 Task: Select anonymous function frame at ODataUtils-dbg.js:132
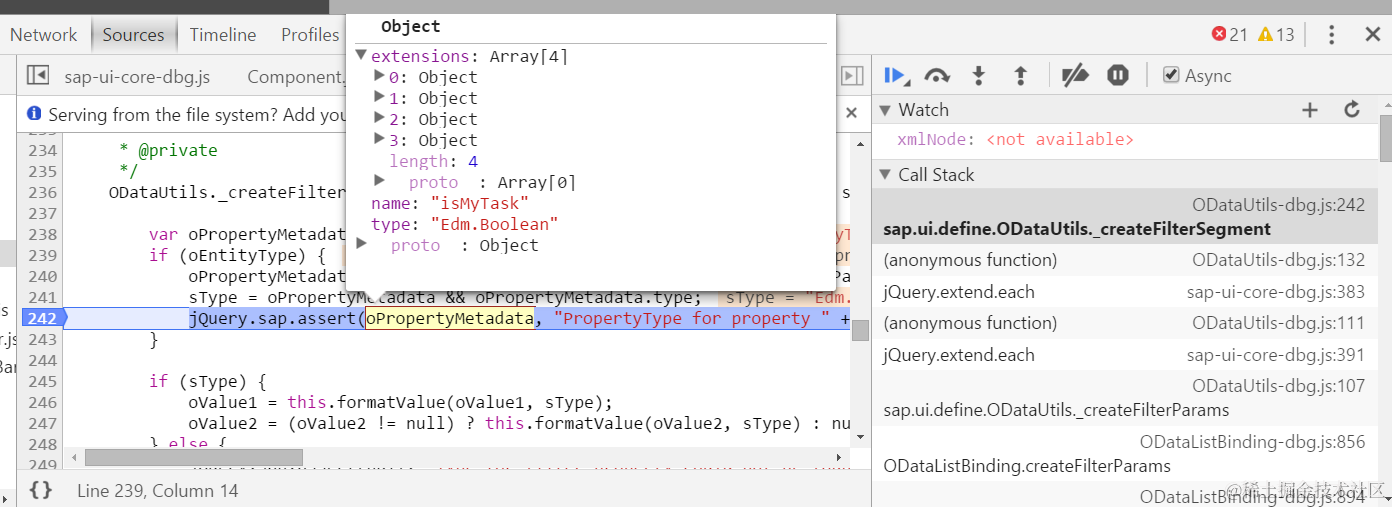[1124, 260]
